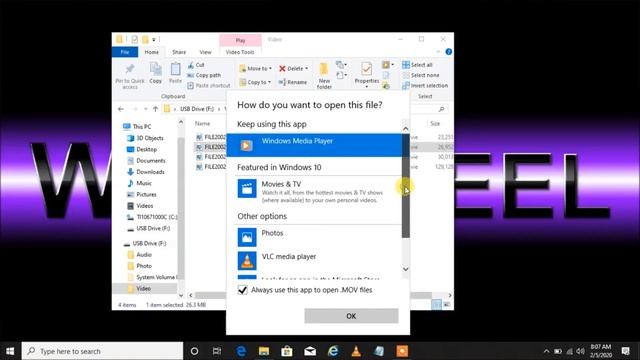This screenshot has height=360, width=640.
Task: Open the Properties ribbon button
Action: pyautogui.click(x=367, y=75)
